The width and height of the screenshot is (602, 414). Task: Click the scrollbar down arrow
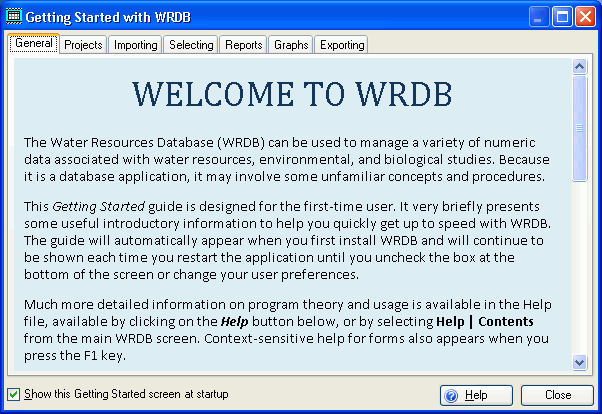coord(579,361)
